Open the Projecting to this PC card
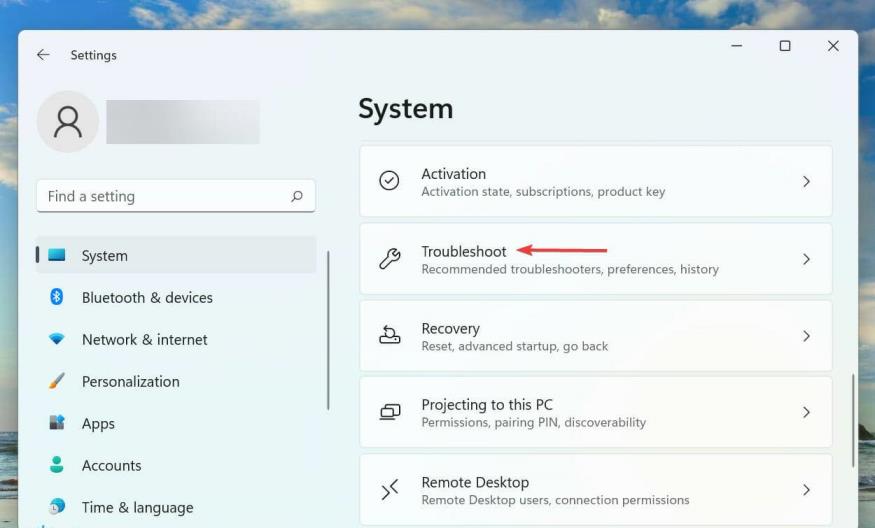The image size is (875, 528). (x=596, y=412)
